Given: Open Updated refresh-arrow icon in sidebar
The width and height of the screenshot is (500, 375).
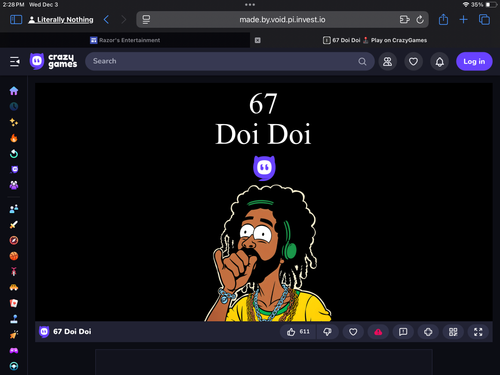Looking at the screenshot, I should click(14, 154).
